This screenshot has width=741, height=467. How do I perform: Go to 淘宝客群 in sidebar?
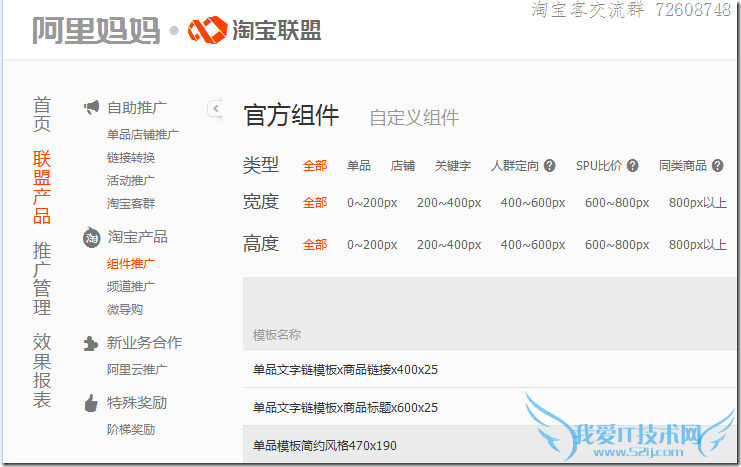point(131,204)
